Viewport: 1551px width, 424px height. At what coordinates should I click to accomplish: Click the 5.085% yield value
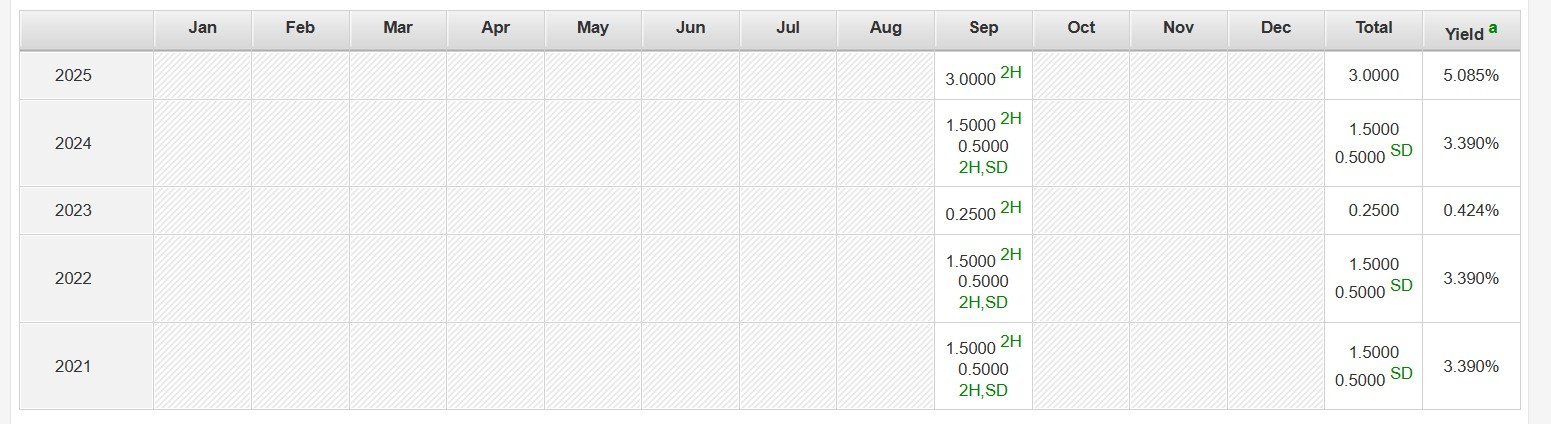(1470, 75)
